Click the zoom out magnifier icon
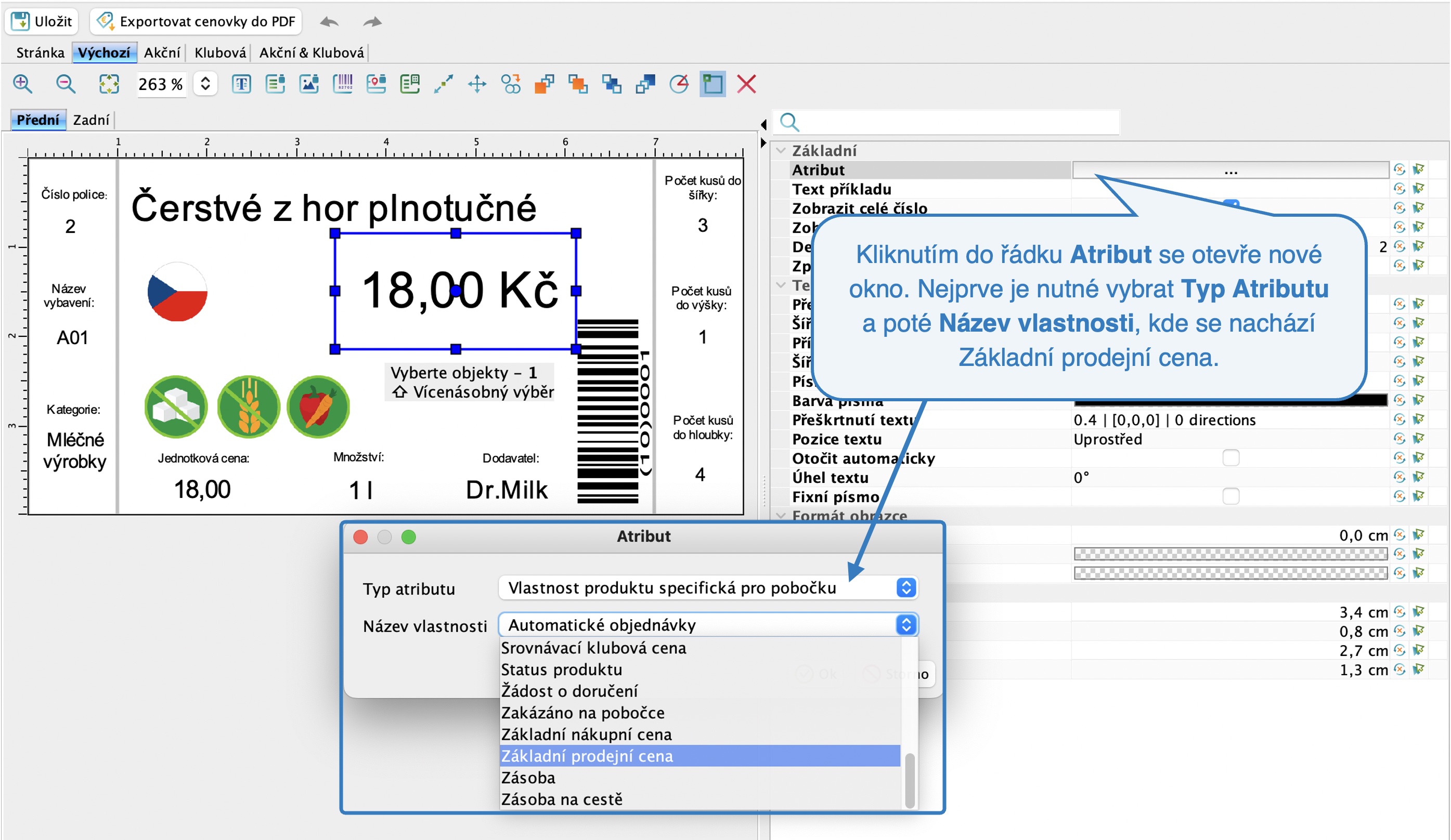Screen dimensions: 1451x840 (66, 84)
